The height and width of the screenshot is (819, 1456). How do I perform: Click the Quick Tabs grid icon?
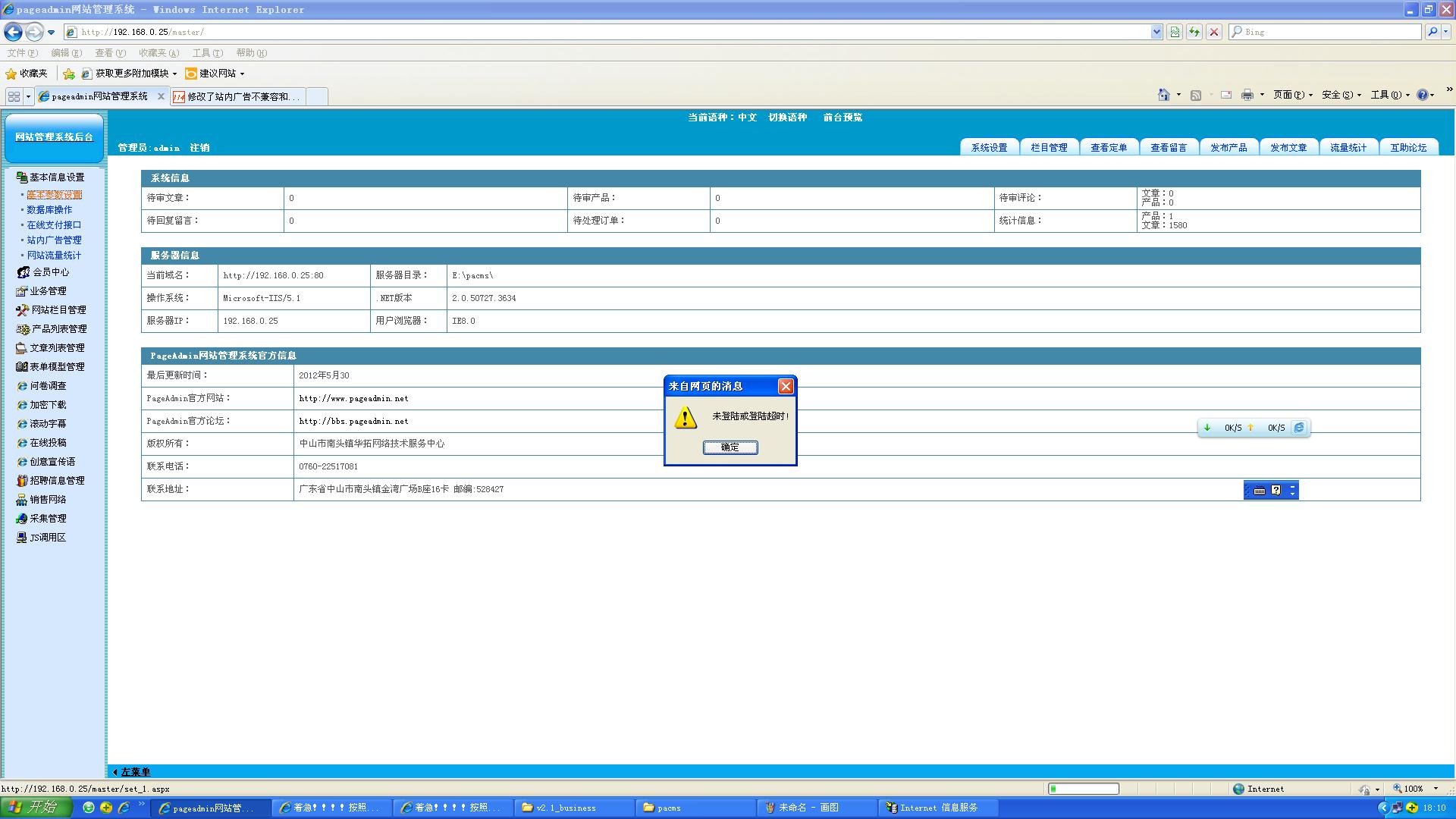point(14,96)
